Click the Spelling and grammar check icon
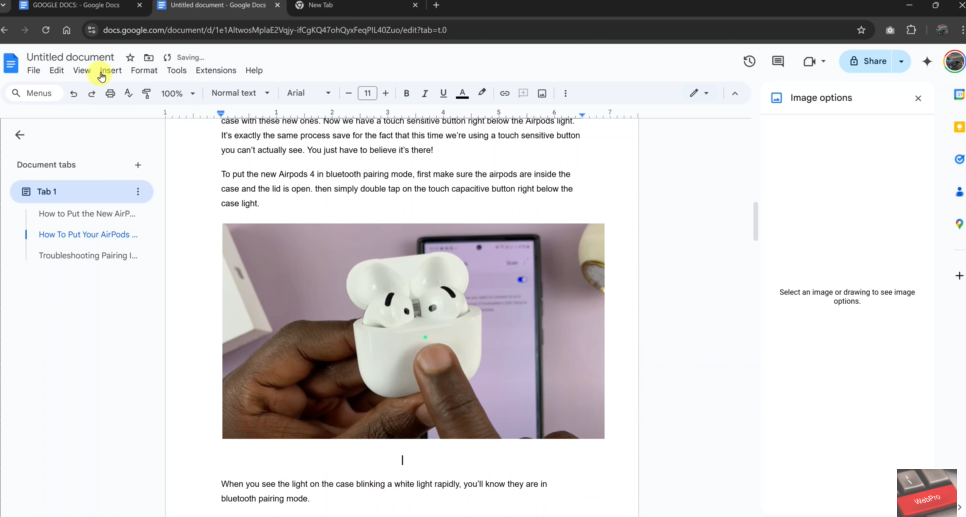 click(128, 94)
